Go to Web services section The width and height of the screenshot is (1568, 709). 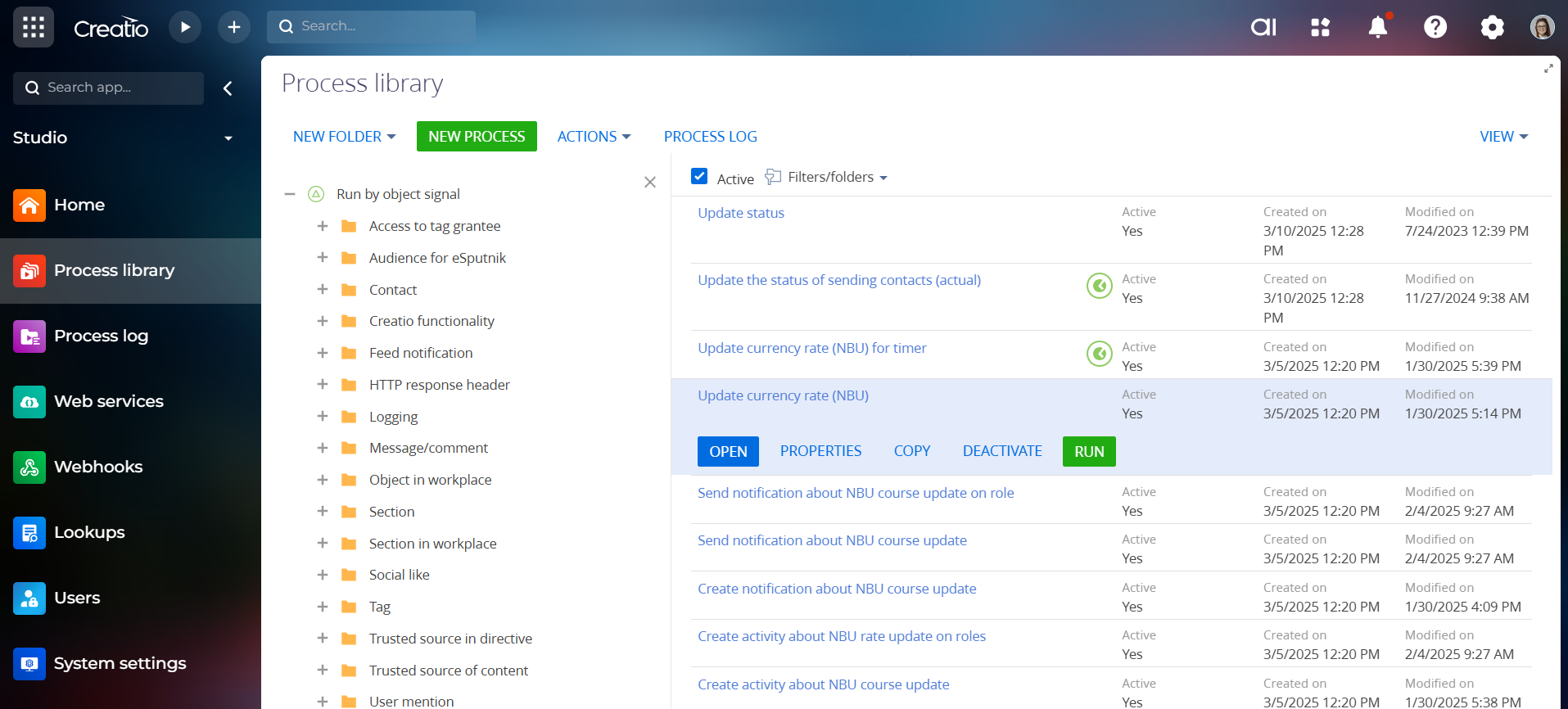(109, 401)
